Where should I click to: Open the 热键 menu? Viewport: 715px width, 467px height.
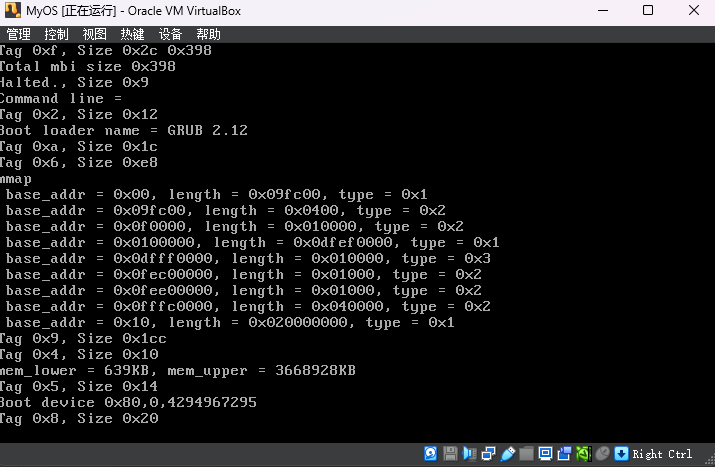pyautogui.click(x=132, y=34)
